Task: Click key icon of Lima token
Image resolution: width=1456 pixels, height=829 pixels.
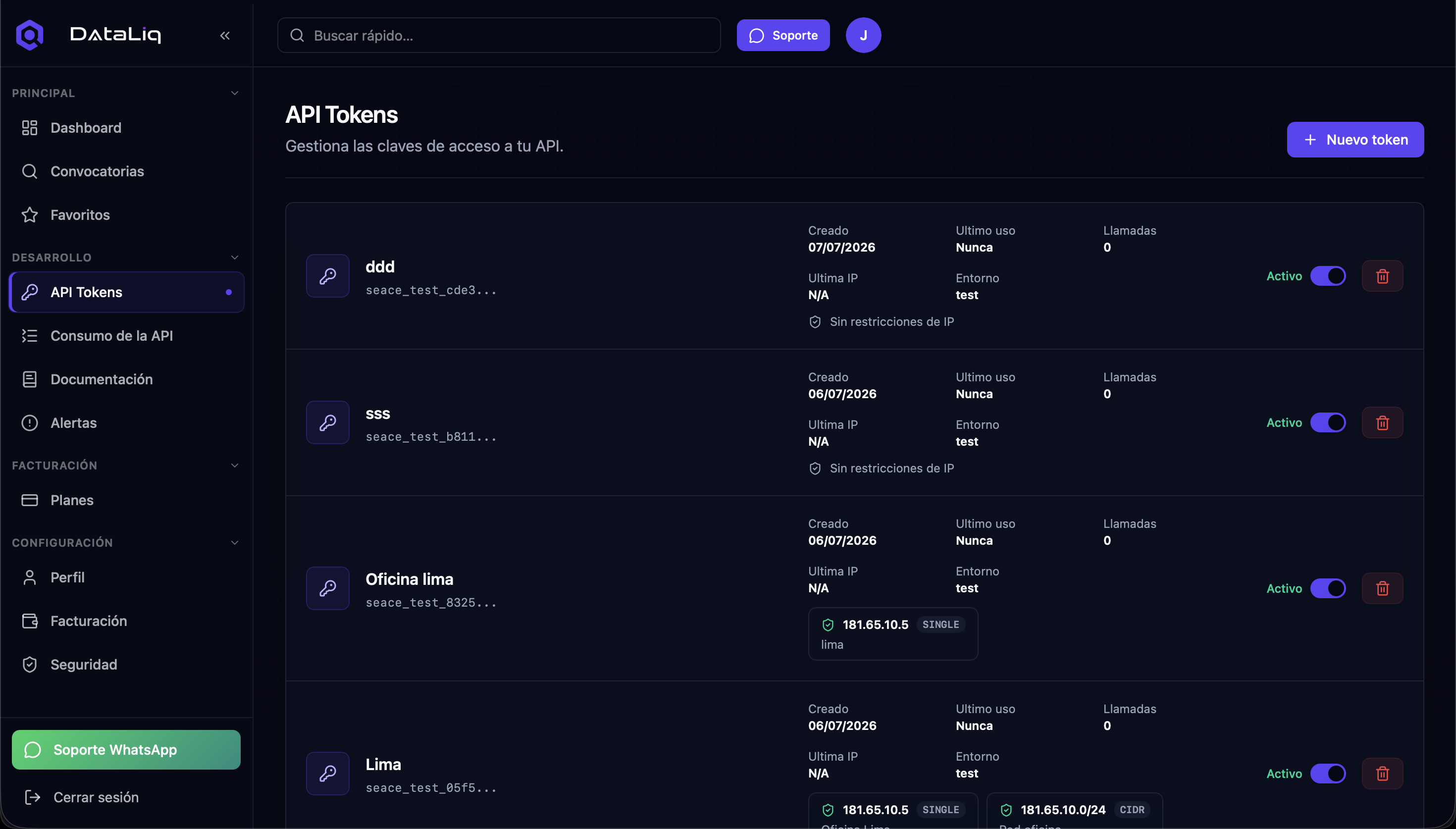Action: point(328,773)
